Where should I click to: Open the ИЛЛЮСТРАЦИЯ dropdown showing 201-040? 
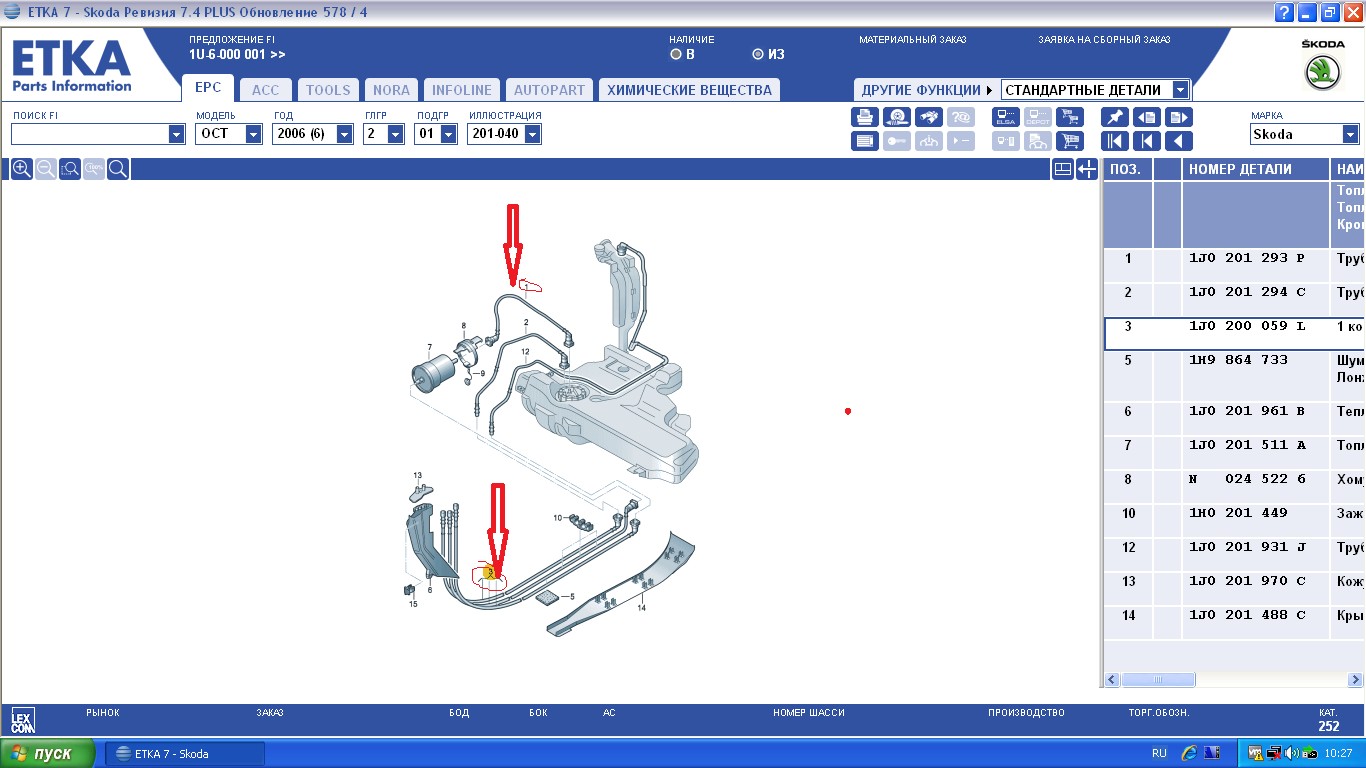pos(532,134)
